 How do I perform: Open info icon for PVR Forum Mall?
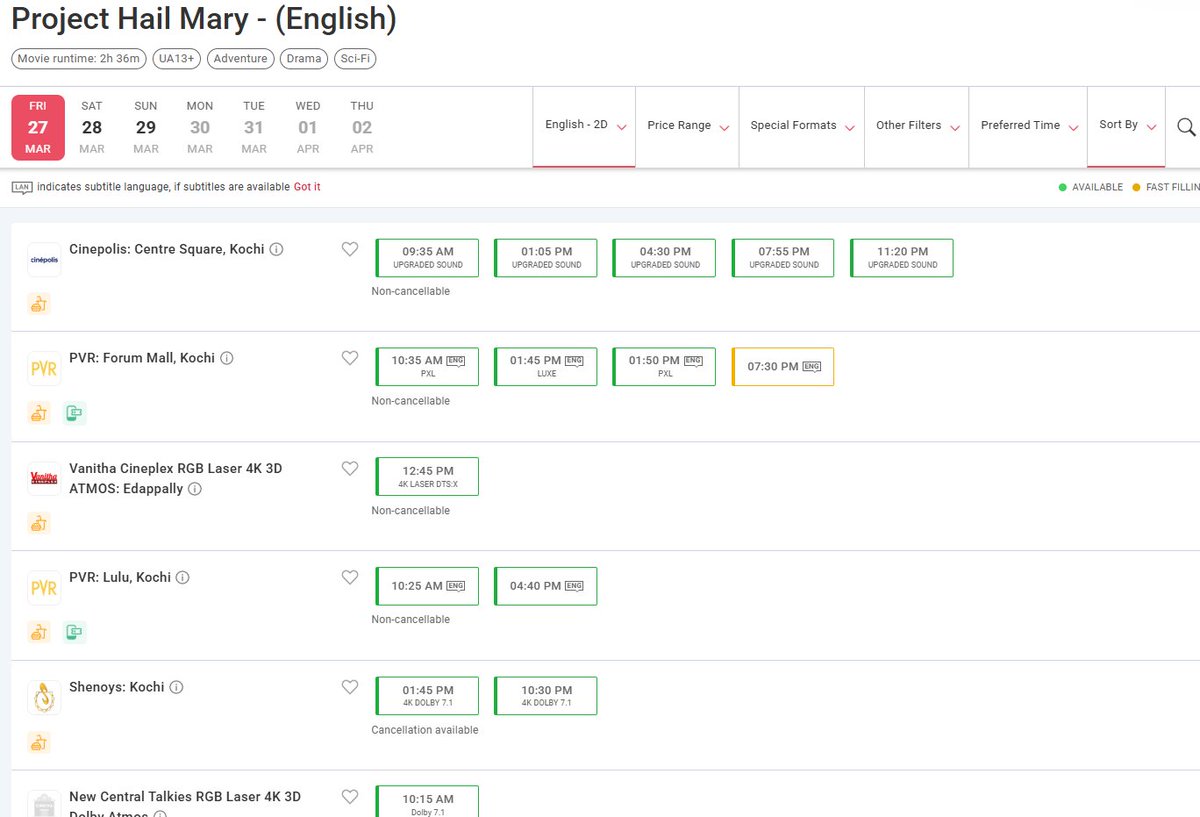(227, 358)
